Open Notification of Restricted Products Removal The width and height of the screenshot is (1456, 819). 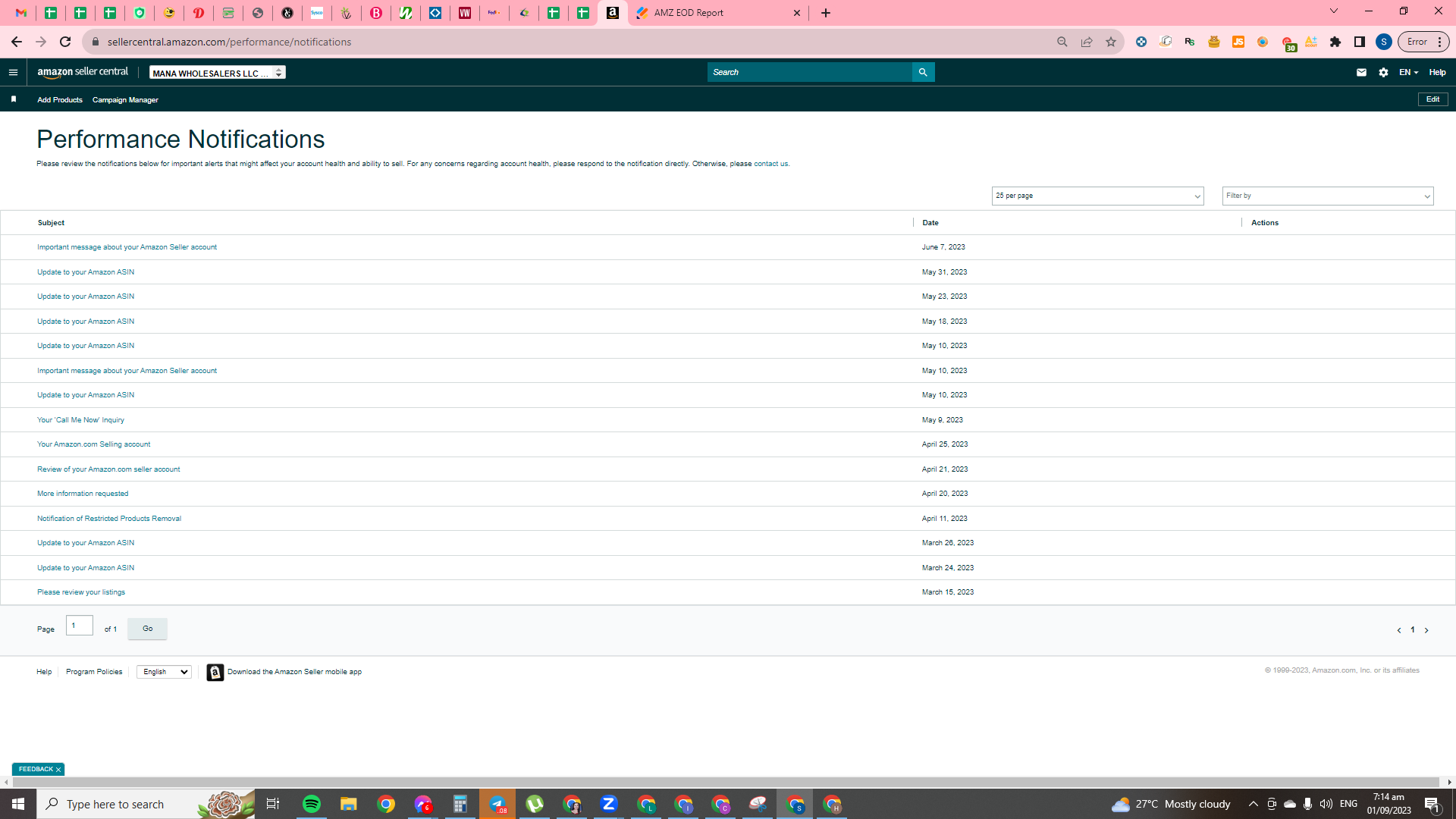[109, 519]
